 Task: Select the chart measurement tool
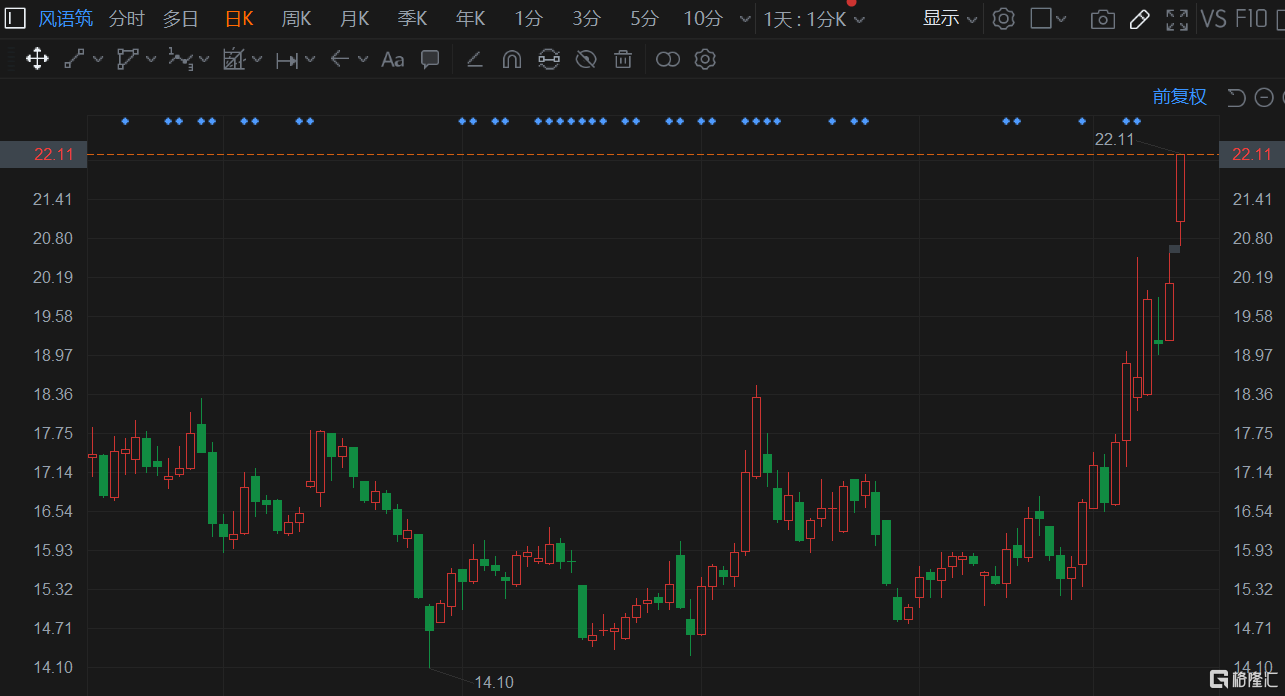(233, 59)
